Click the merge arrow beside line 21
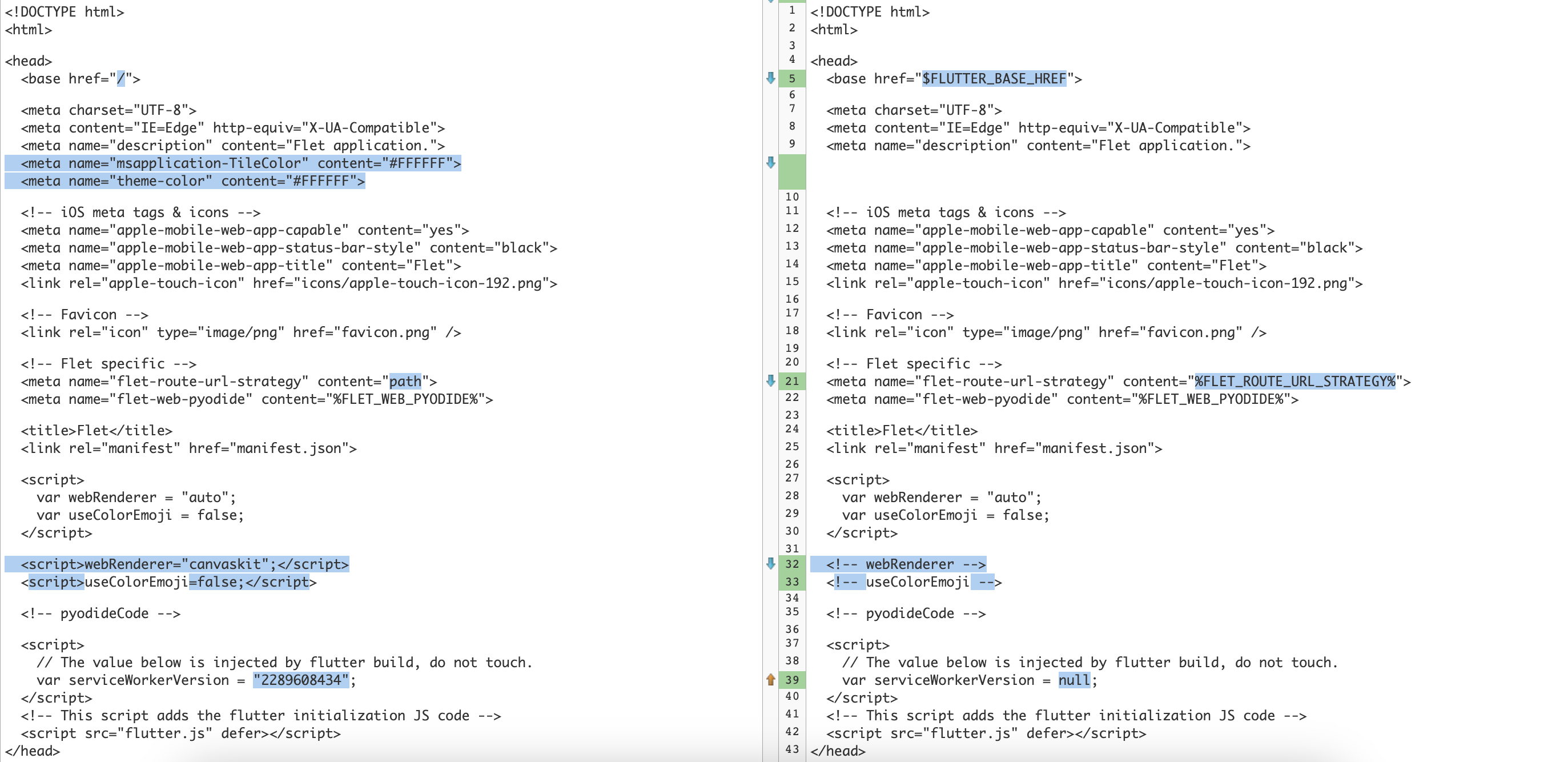This screenshot has height=762, width=1568. click(772, 382)
